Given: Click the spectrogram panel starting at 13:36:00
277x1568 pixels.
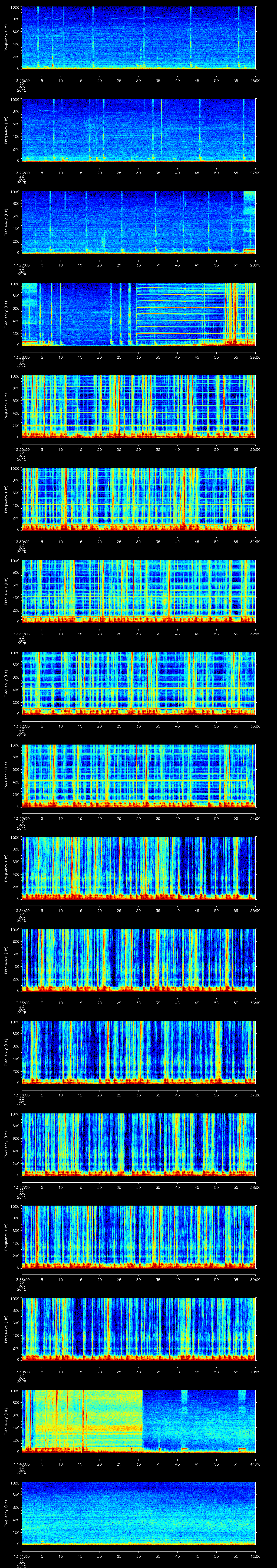Looking at the screenshot, I should 139,1052.
